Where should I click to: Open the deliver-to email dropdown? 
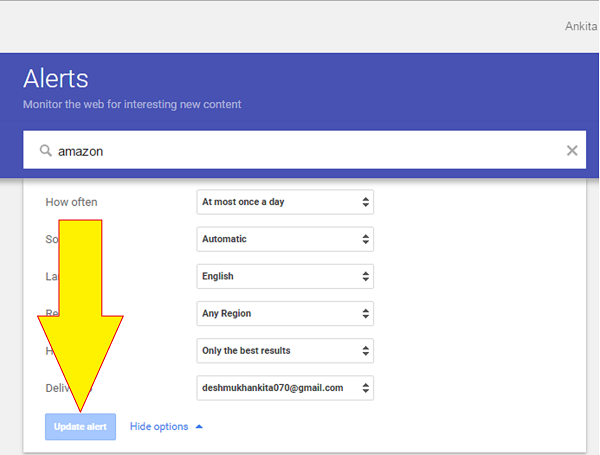pyautogui.click(x=285, y=388)
